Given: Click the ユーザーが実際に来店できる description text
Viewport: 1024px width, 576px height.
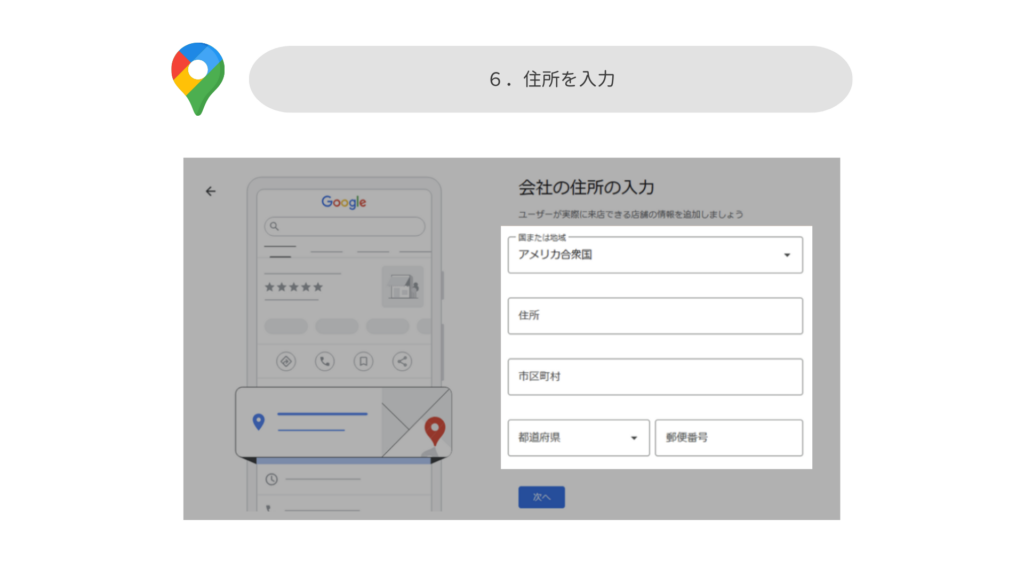Looking at the screenshot, I should click(x=630, y=214).
